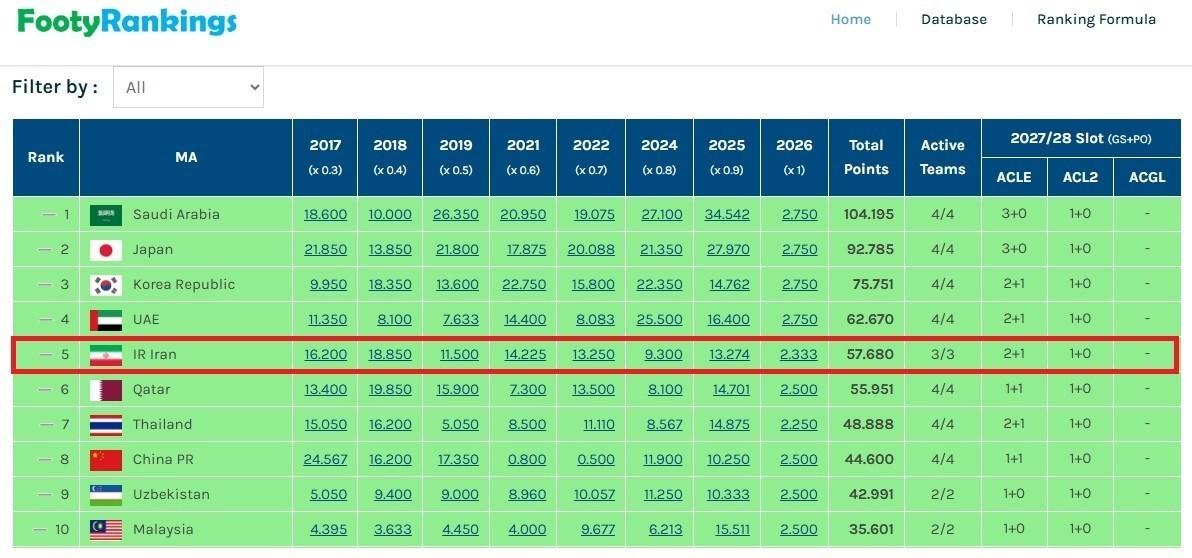Click the Saudi Arabia flag icon
The height and width of the screenshot is (558, 1192).
(106, 215)
